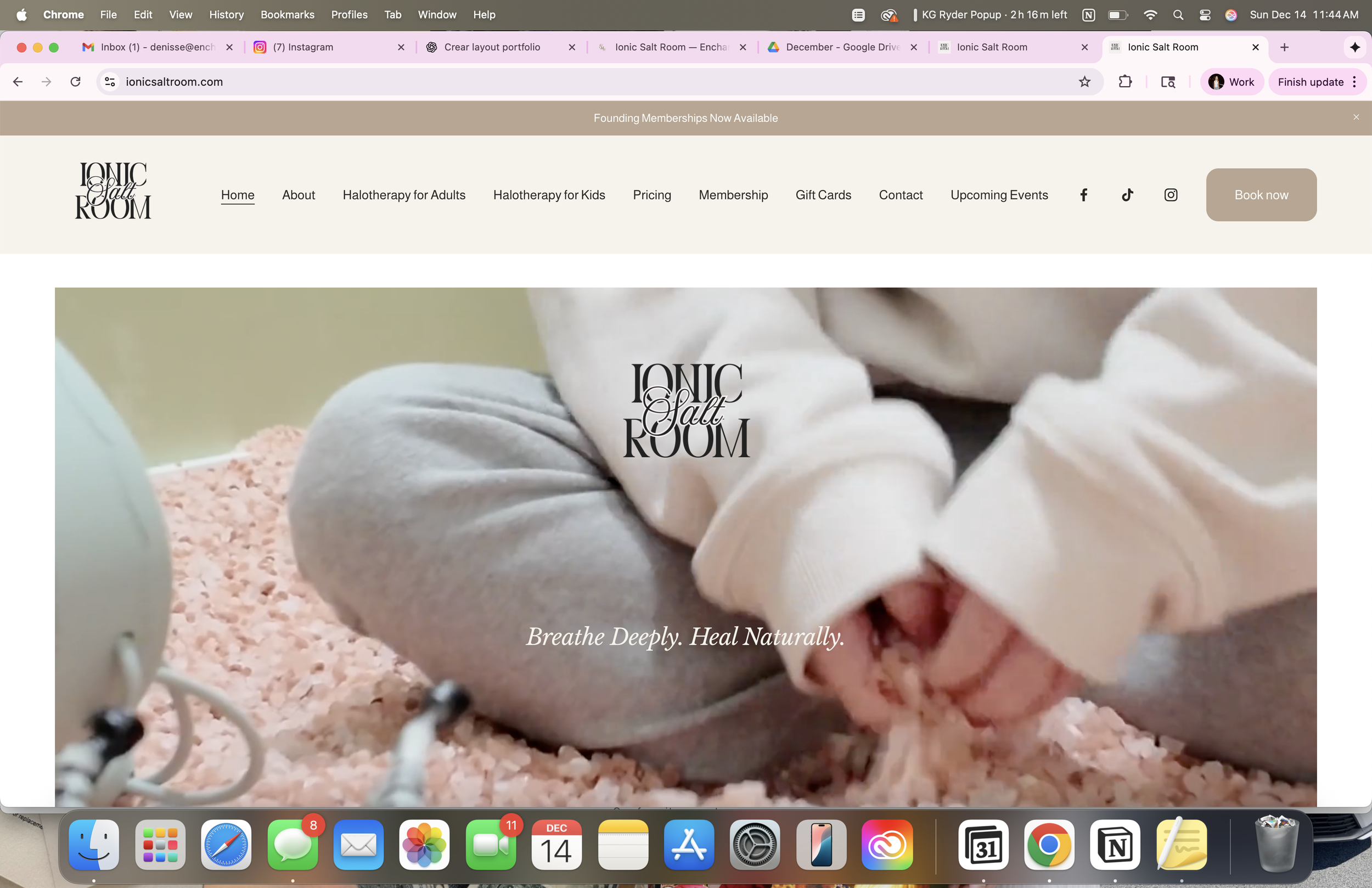Open the Instagram icon in site header
This screenshot has height=888, width=1372.
tap(1171, 195)
